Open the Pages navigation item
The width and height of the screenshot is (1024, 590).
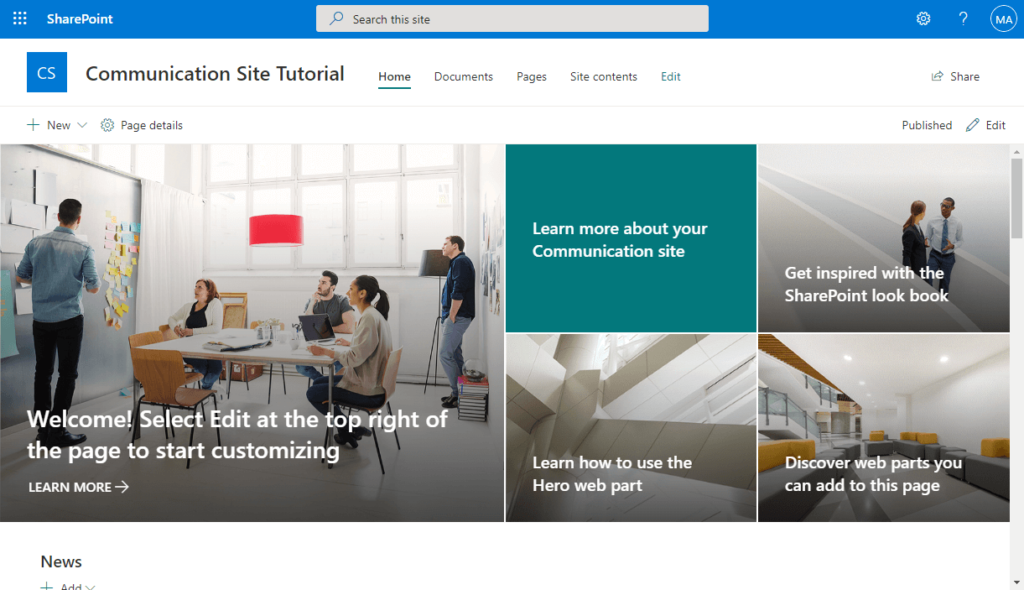click(x=532, y=76)
